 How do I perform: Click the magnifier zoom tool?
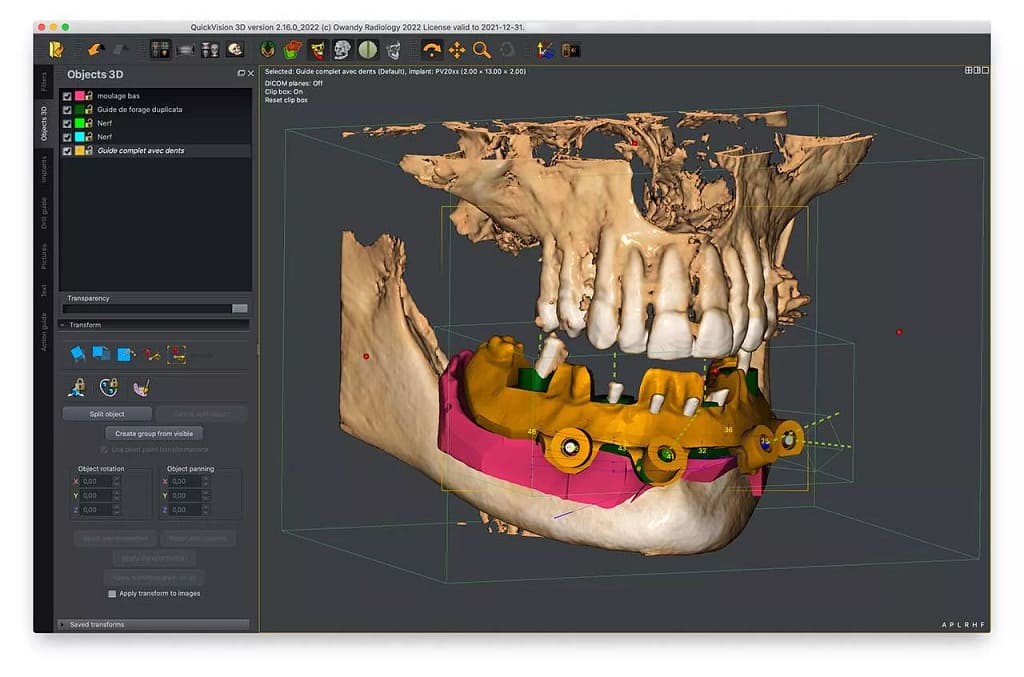click(482, 49)
